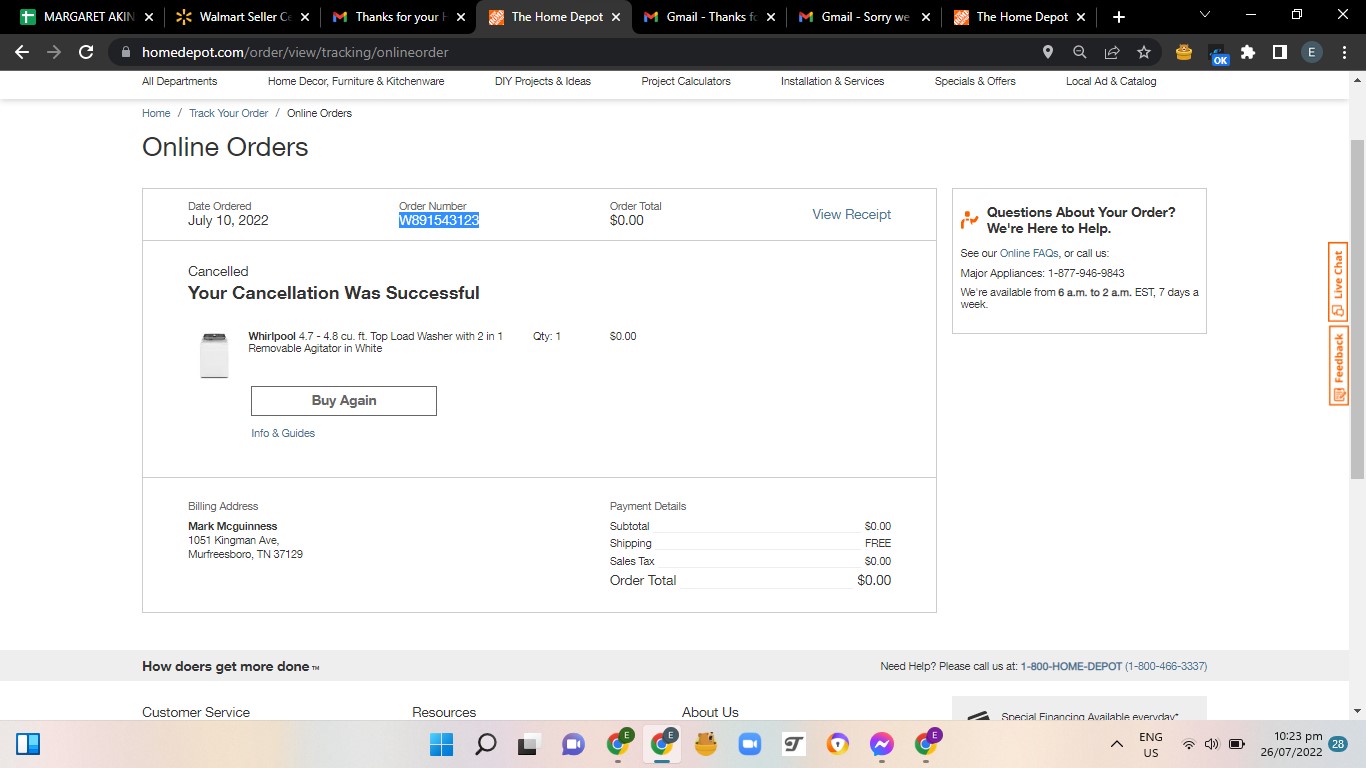Screen dimensions: 1366x768
Task: Click the Whirlpool washer thumbnail
Action: 214,355
